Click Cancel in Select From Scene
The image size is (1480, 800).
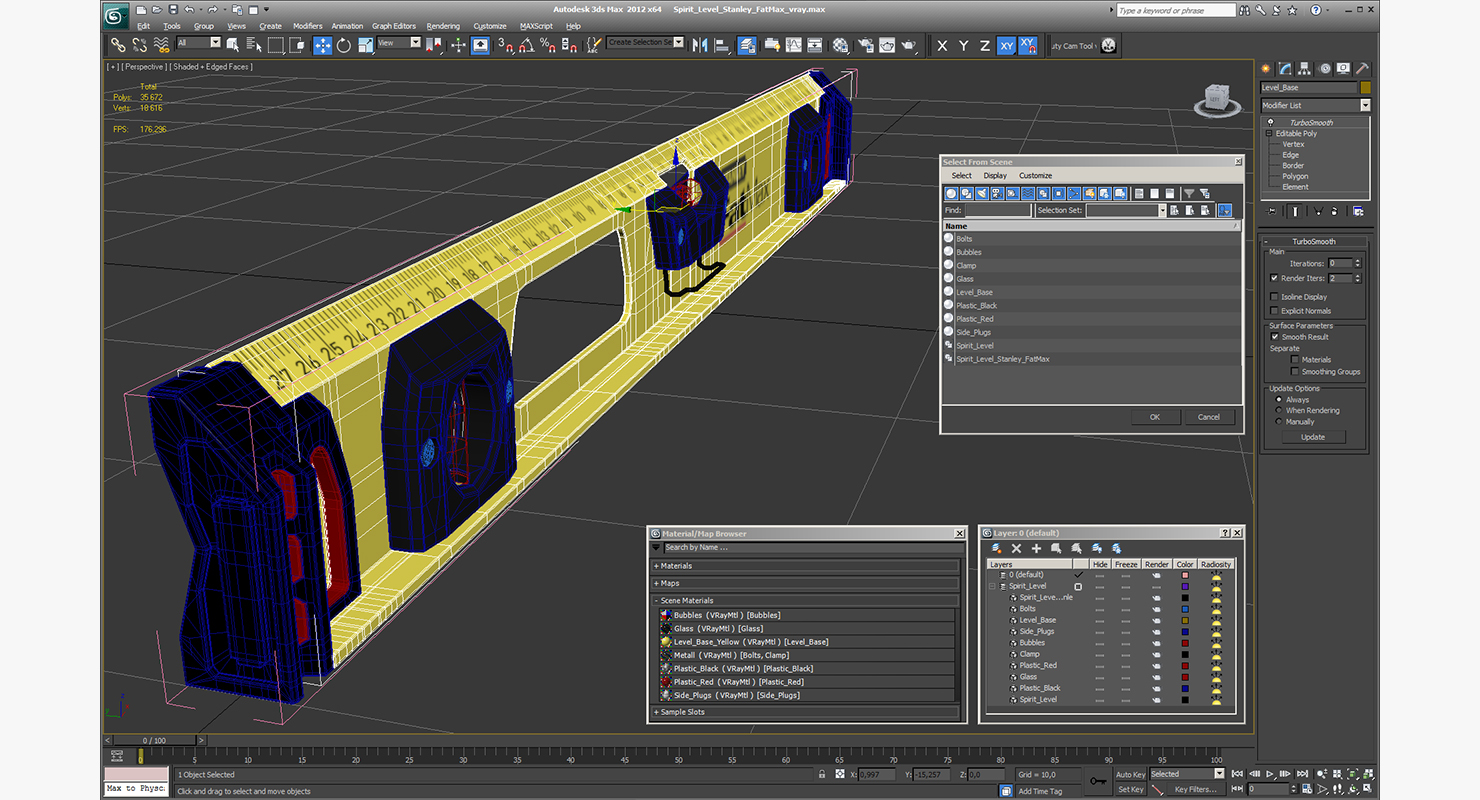[1209, 417]
